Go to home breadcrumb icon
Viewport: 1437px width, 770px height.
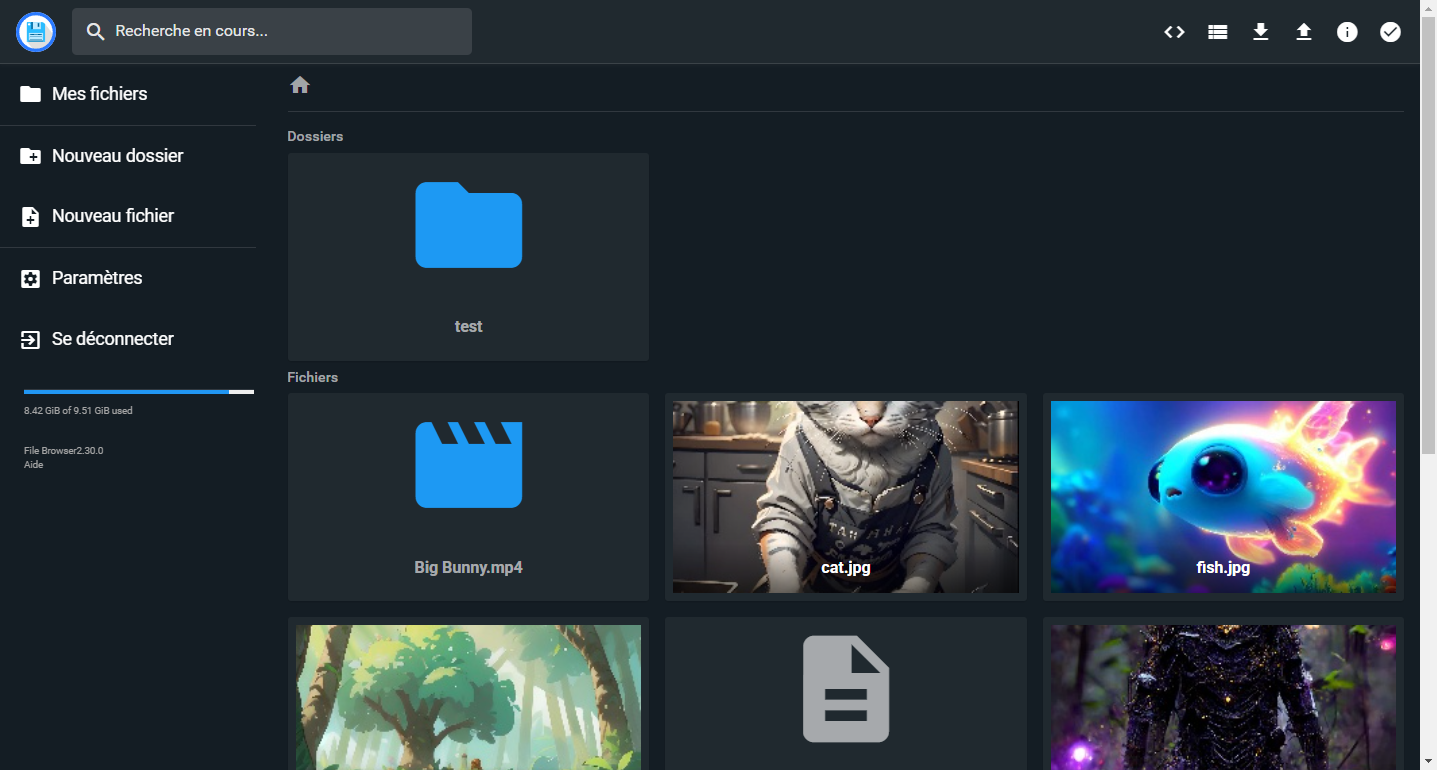coord(300,85)
